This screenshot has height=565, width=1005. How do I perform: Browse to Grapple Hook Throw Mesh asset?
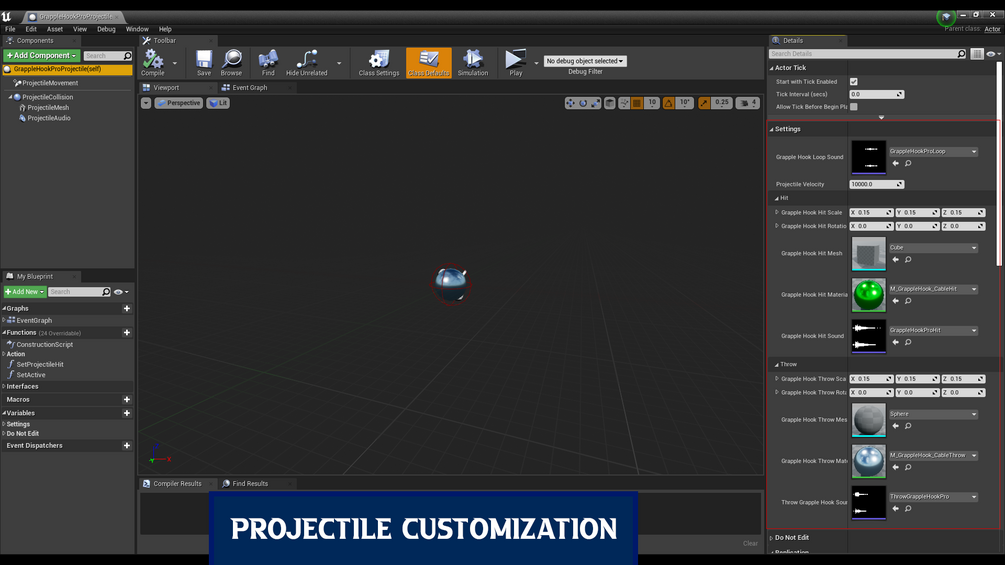coord(908,426)
